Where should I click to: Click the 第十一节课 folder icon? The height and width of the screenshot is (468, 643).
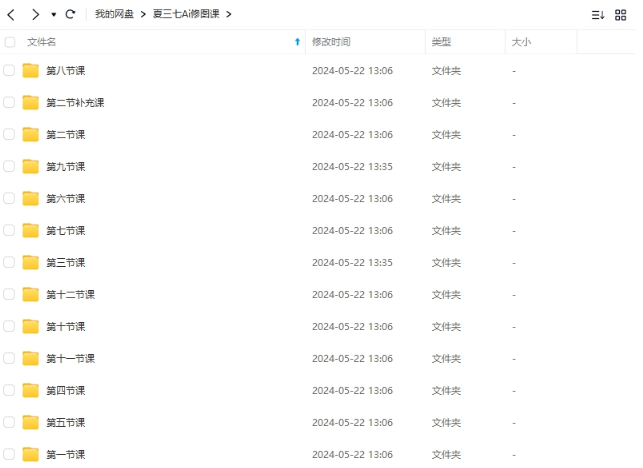(30, 358)
